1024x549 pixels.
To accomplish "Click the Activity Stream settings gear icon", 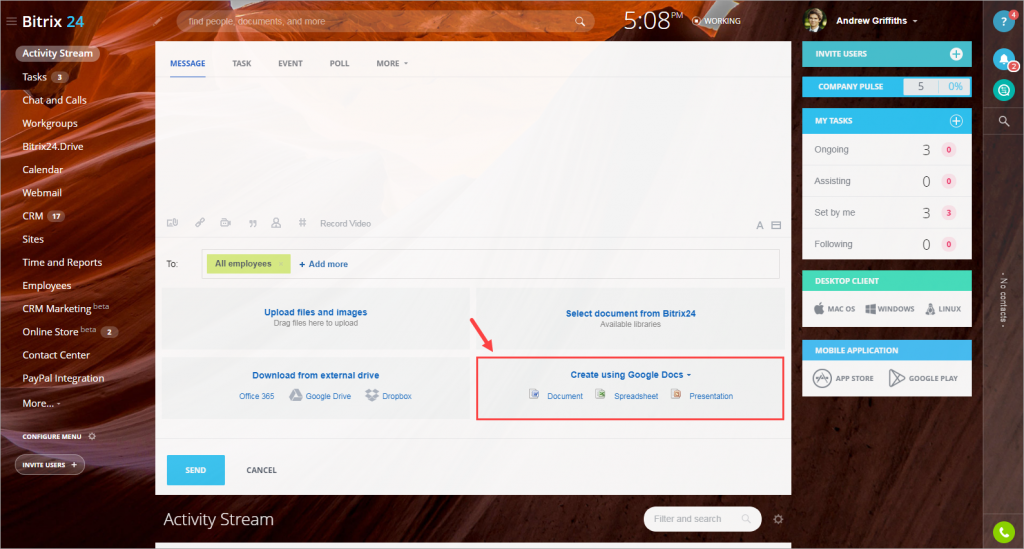I will click(x=778, y=520).
